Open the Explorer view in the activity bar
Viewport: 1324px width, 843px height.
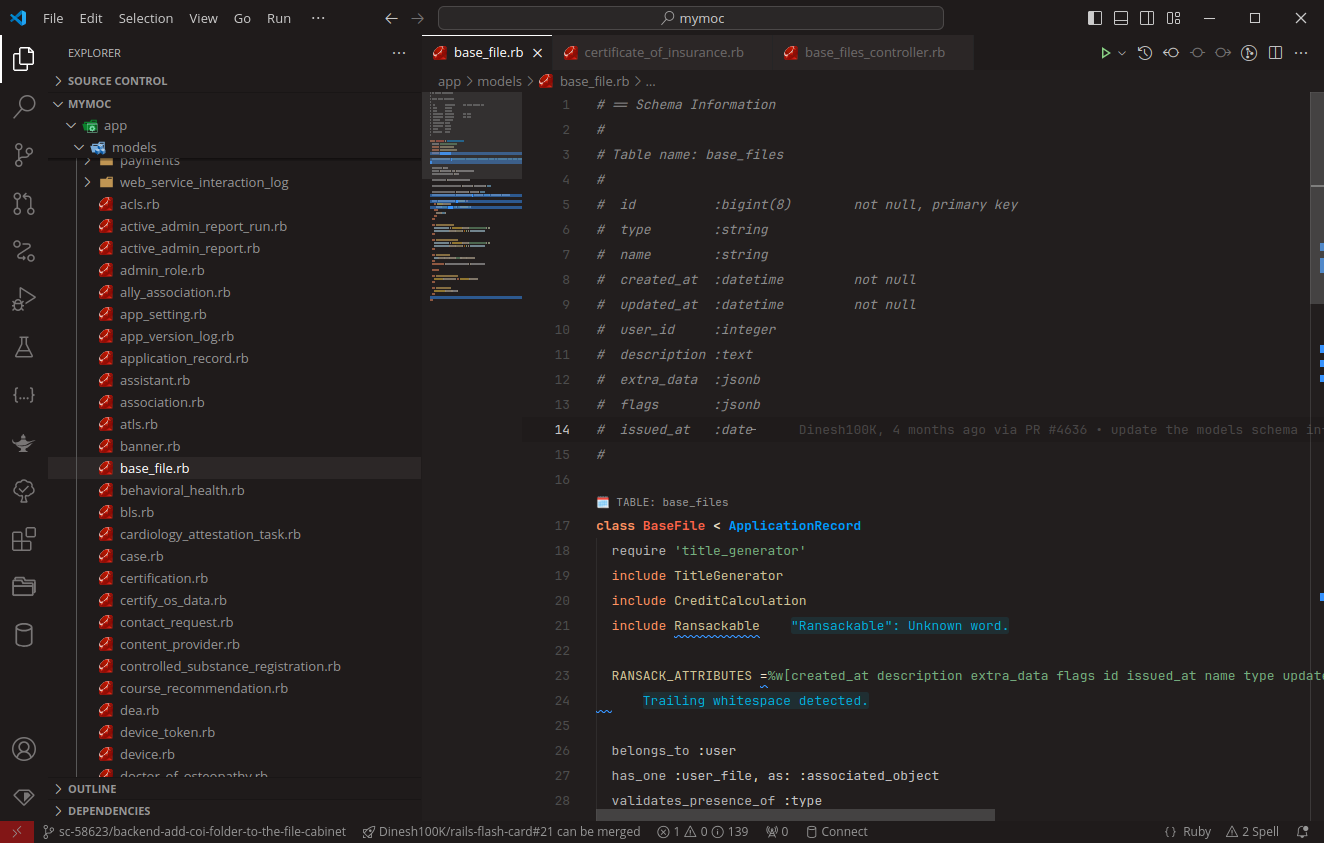(x=24, y=59)
